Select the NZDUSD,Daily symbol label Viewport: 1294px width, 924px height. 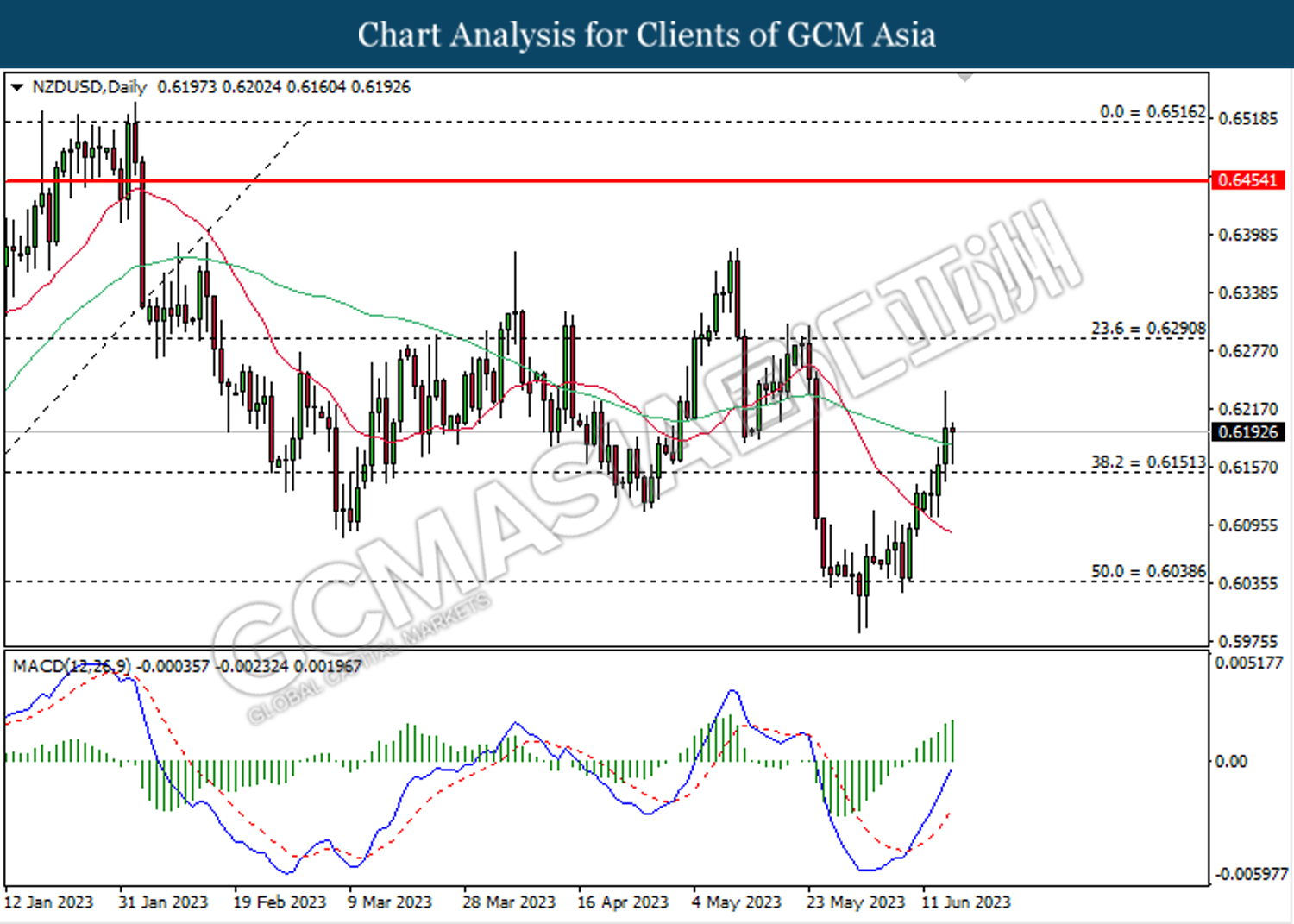(x=90, y=87)
